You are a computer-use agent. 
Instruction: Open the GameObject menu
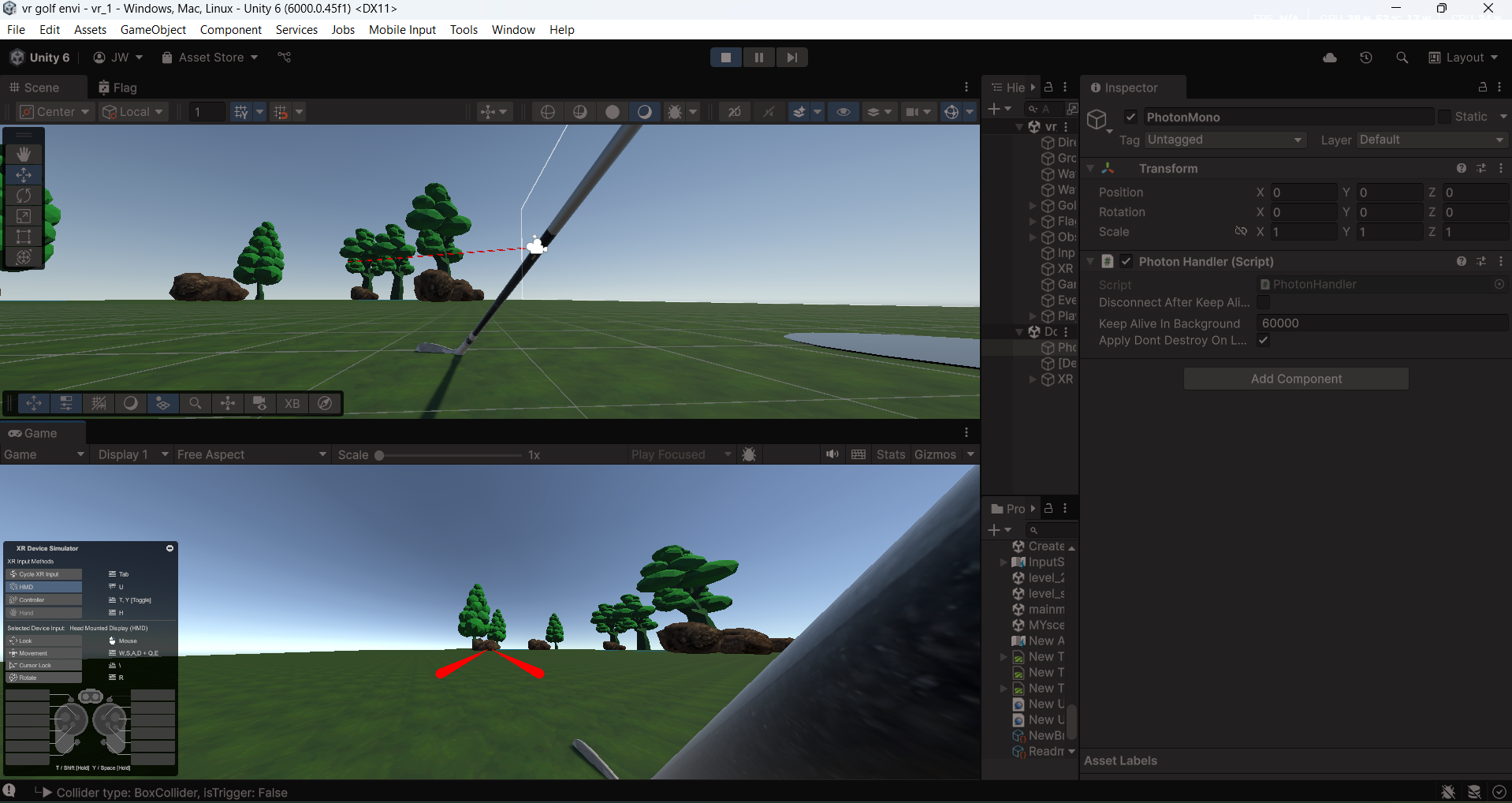[x=153, y=29]
